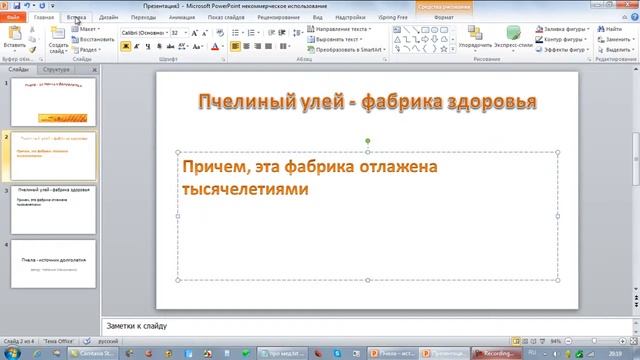Click Select (Выделить) button

click(x=616, y=50)
